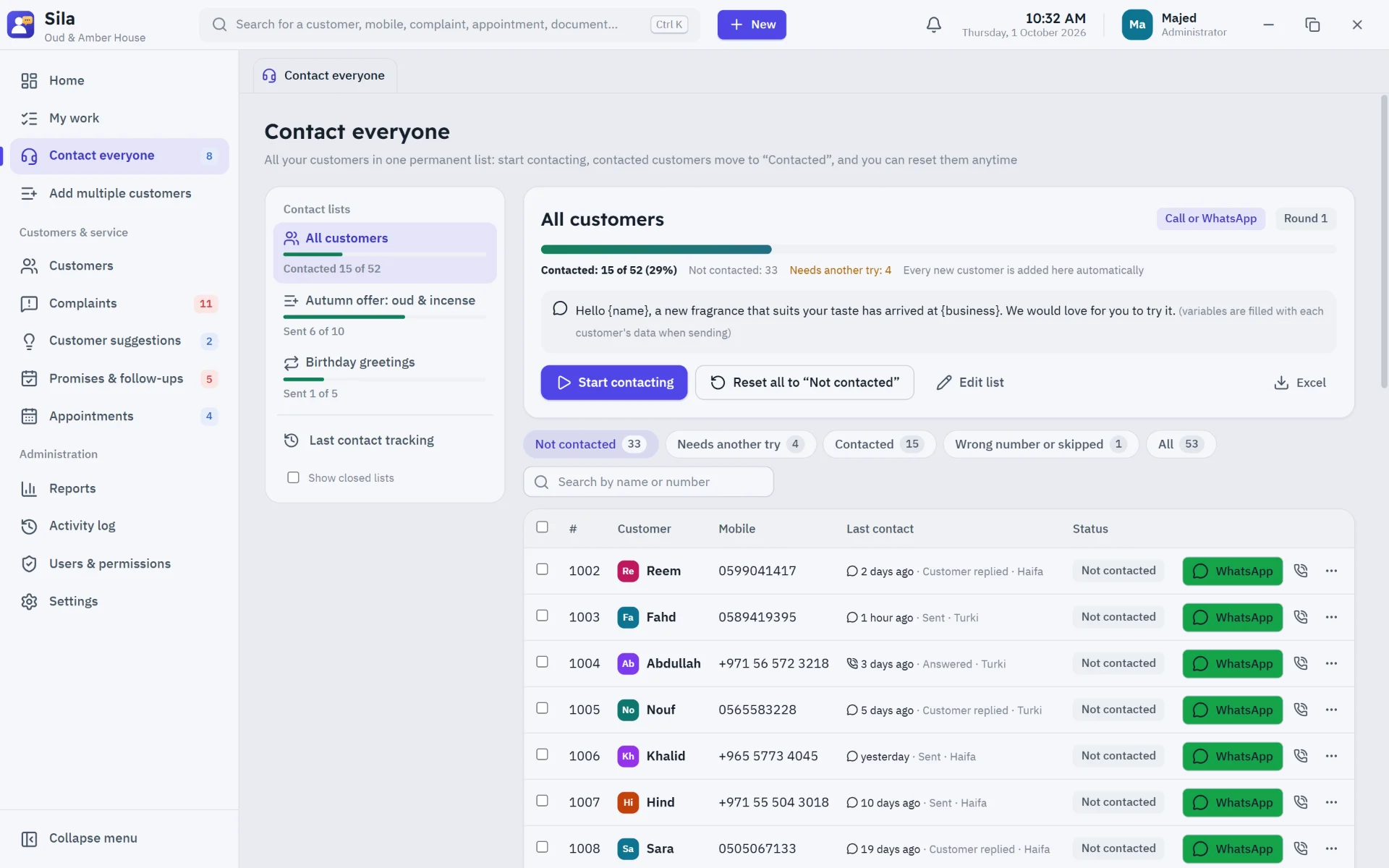Tick the checkbox for customer 1003 Fahd

(542, 616)
